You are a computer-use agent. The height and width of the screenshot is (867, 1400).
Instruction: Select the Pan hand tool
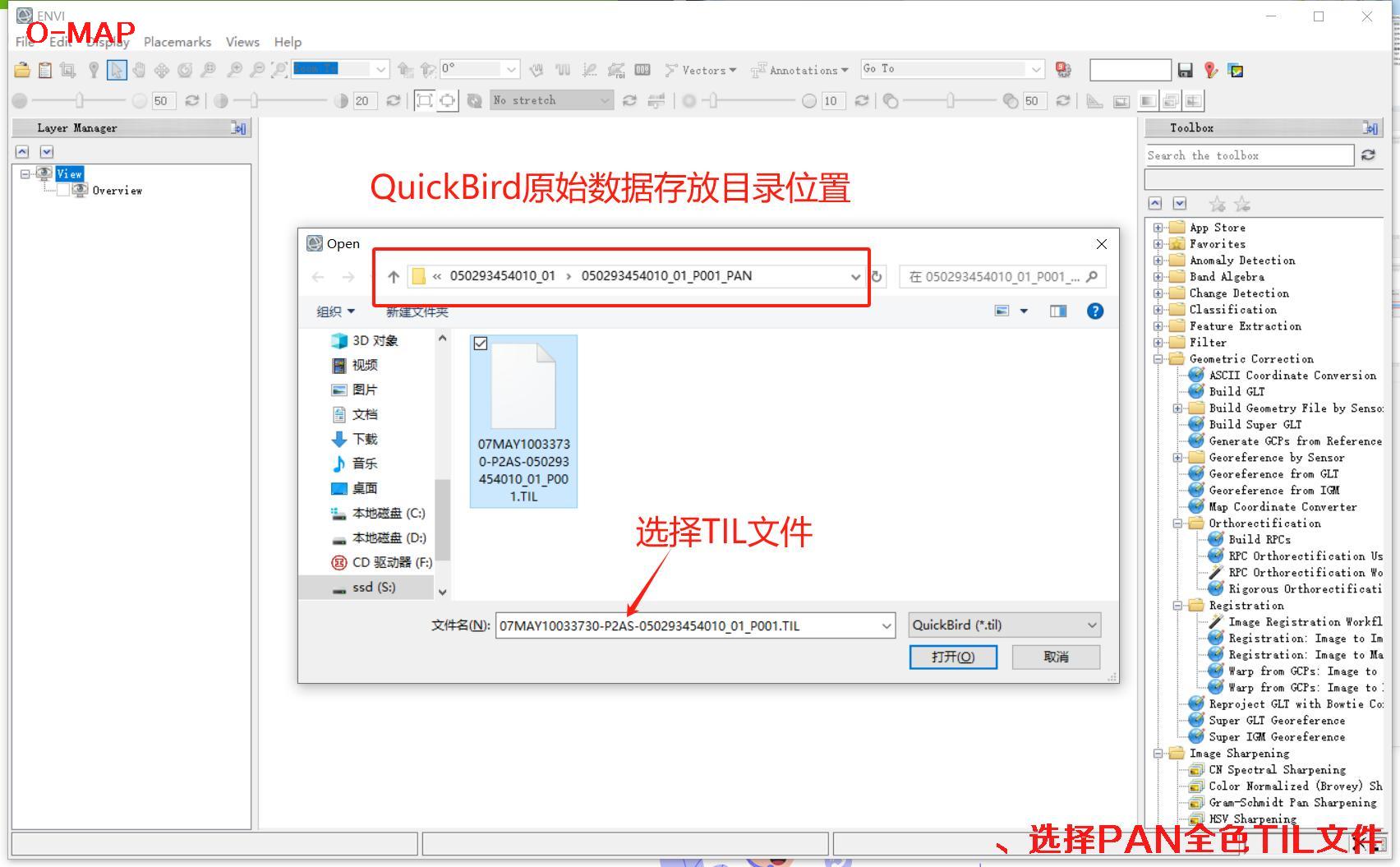139,71
